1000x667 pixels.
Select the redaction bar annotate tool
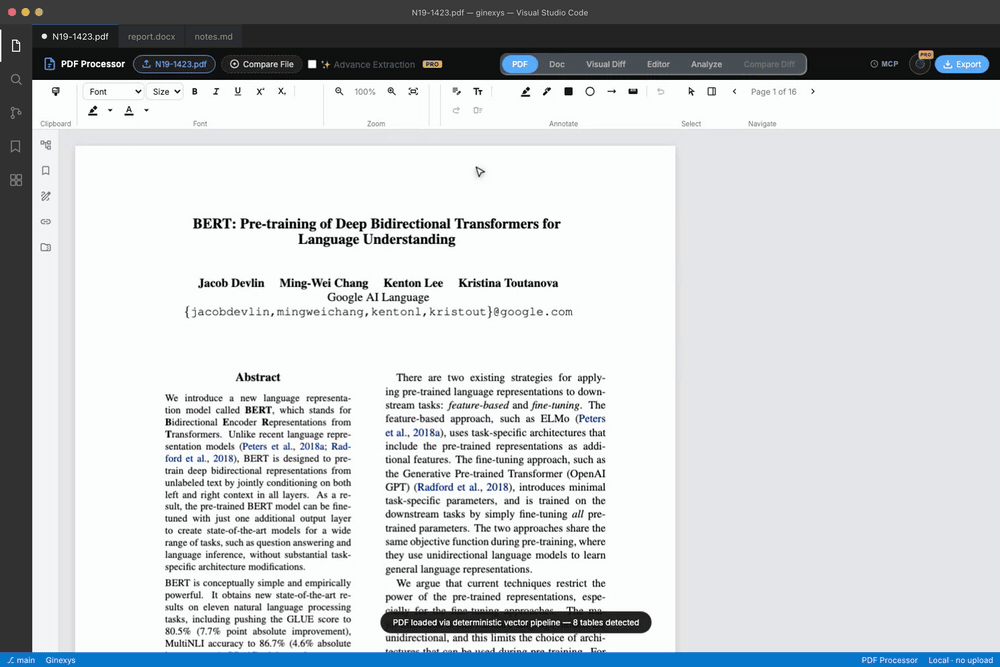tap(633, 92)
